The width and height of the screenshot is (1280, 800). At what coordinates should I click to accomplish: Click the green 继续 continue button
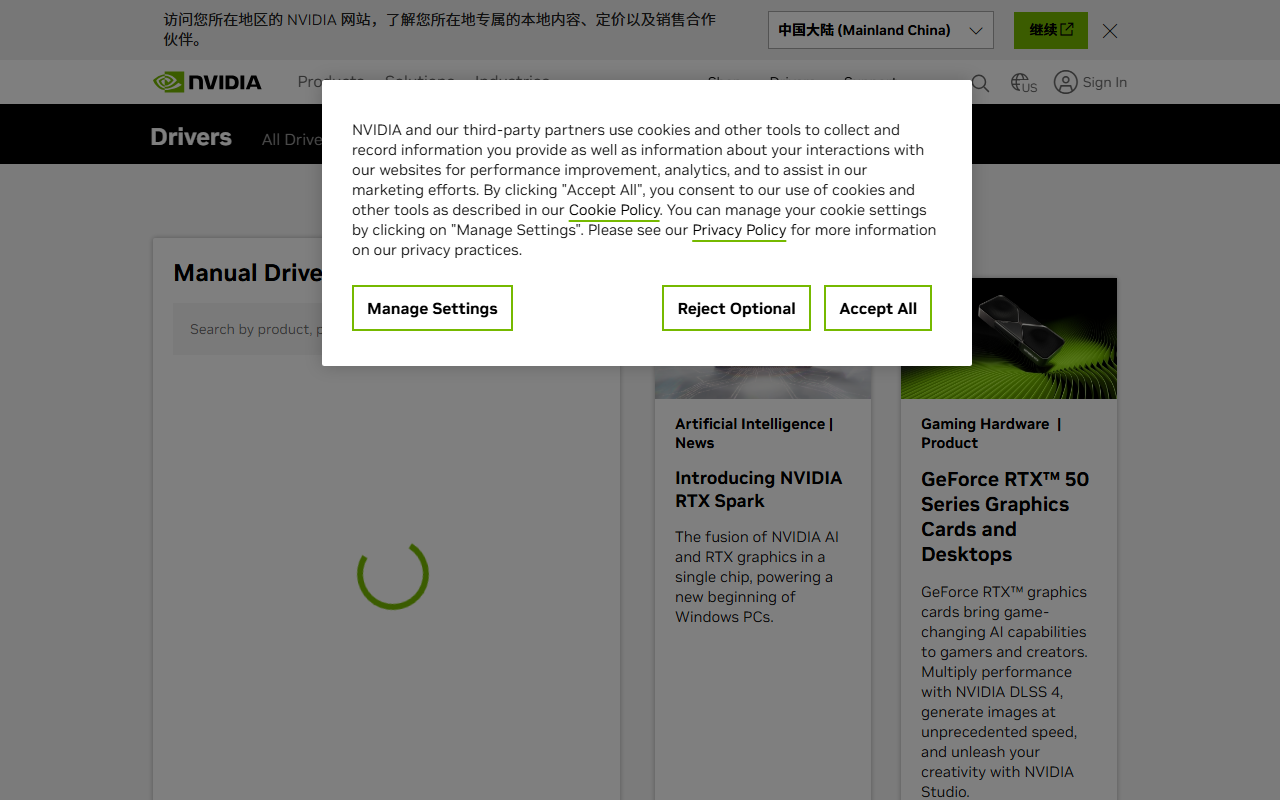point(1051,30)
